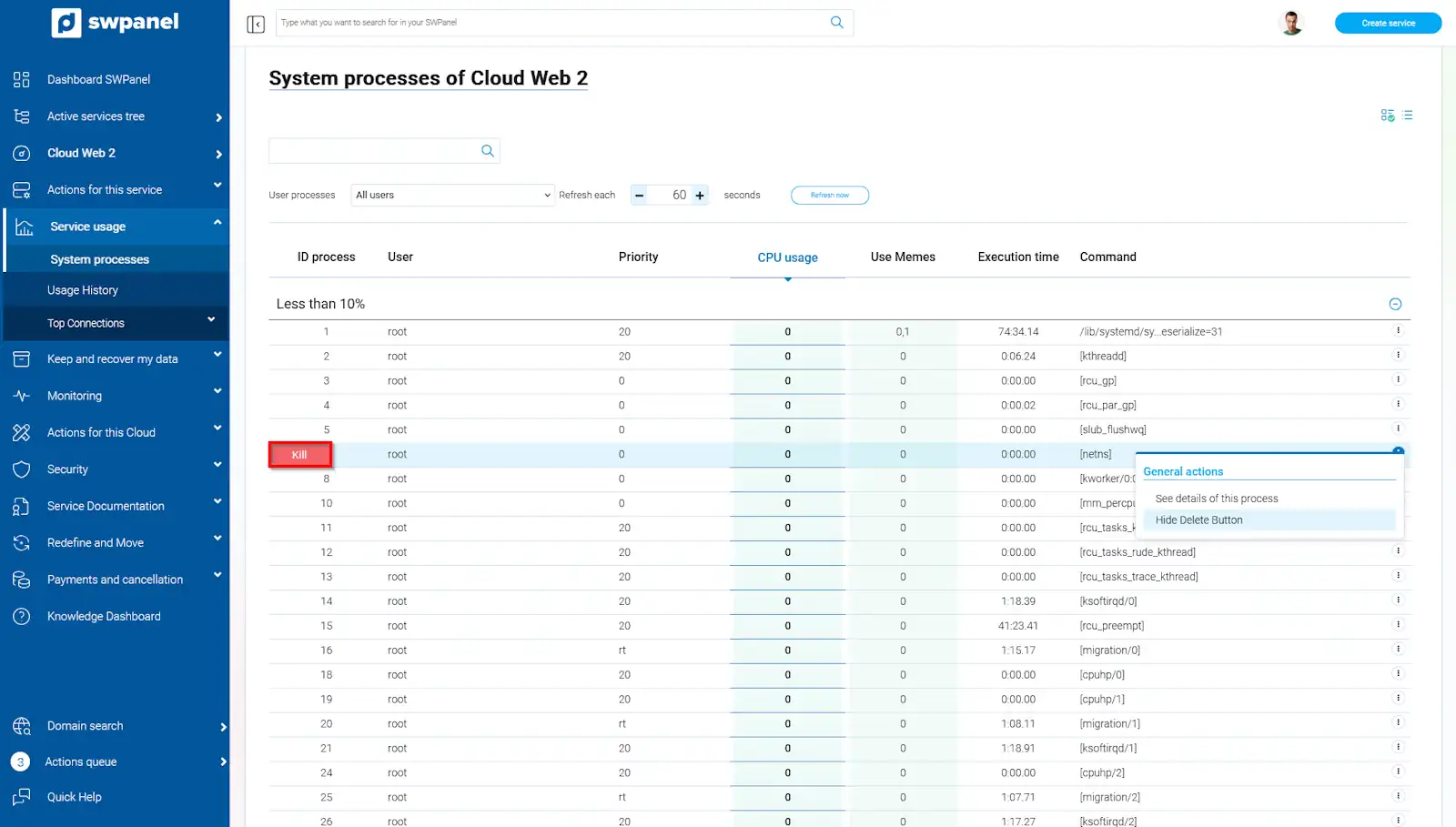Expand the Monitoring chevron
The height and width of the screenshot is (827, 1456).
pos(217,391)
